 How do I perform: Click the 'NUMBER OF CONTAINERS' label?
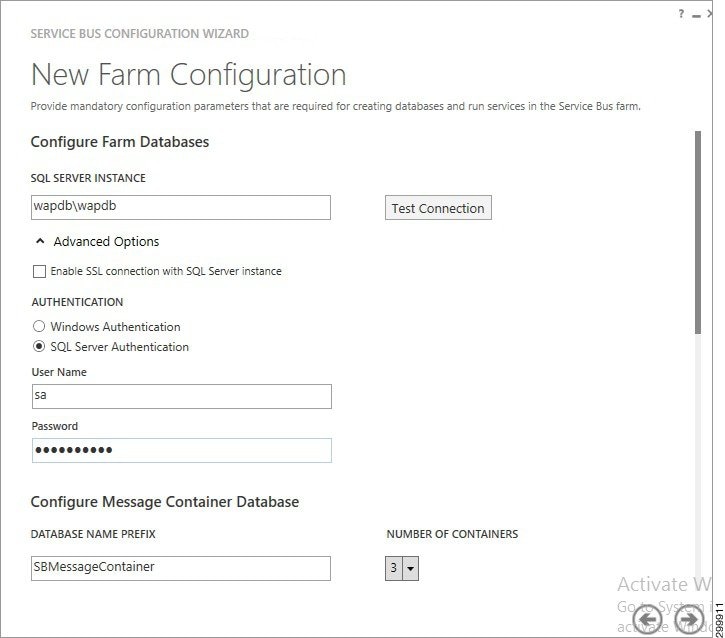click(452, 534)
